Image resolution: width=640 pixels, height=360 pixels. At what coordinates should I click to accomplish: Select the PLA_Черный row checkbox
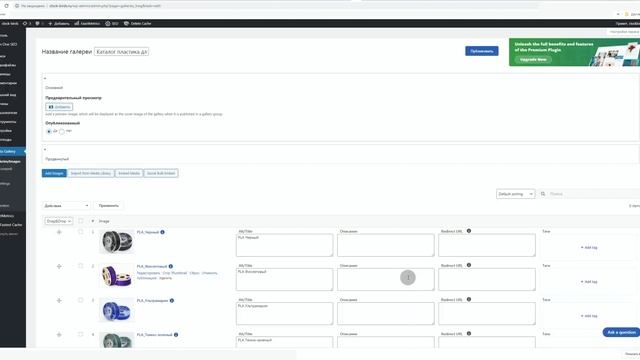(x=80, y=231)
